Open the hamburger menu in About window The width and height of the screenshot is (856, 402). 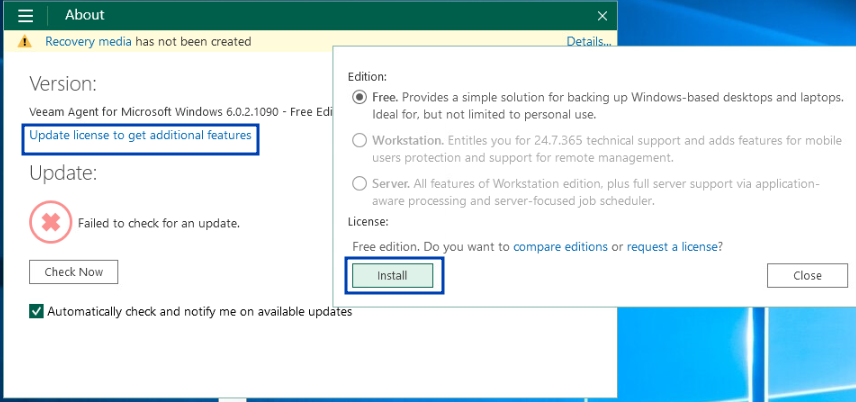click(26, 15)
